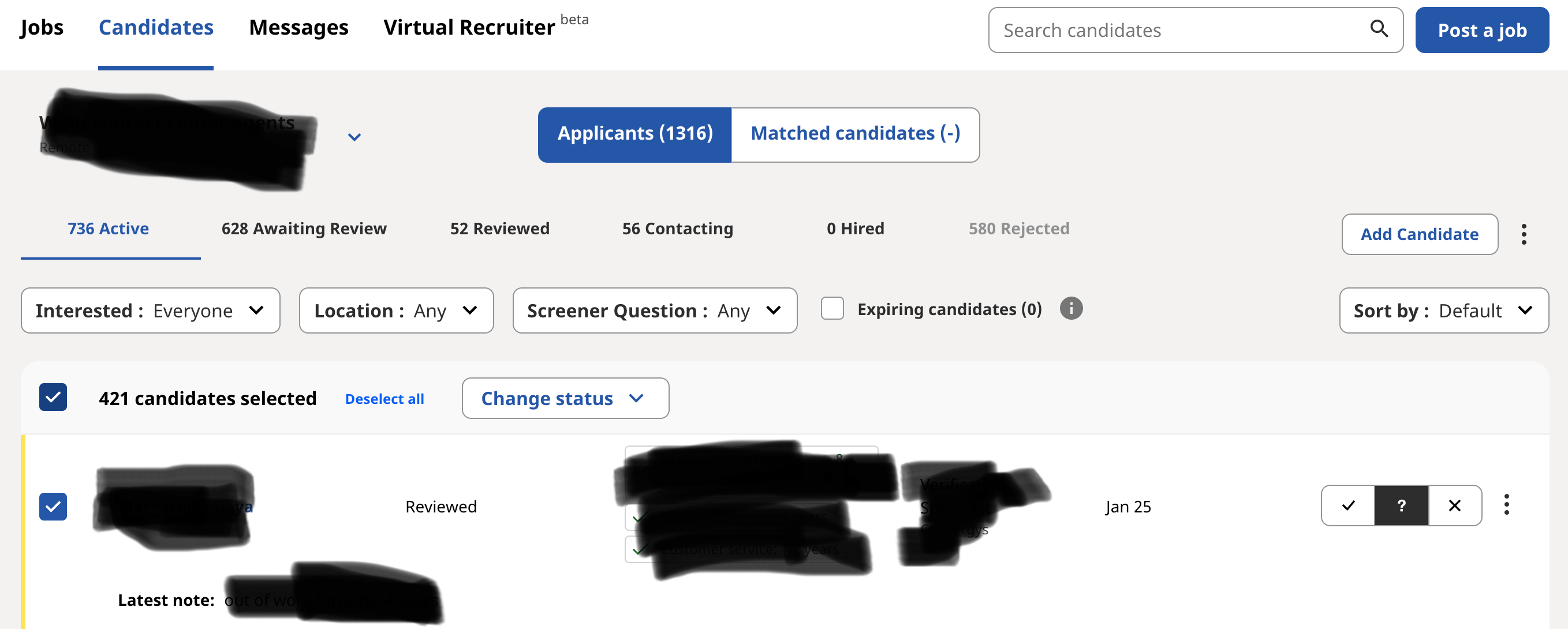Viewport: 1568px width, 629px height.
Task: Click the search magnifier icon
Action: (x=1379, y=29)
